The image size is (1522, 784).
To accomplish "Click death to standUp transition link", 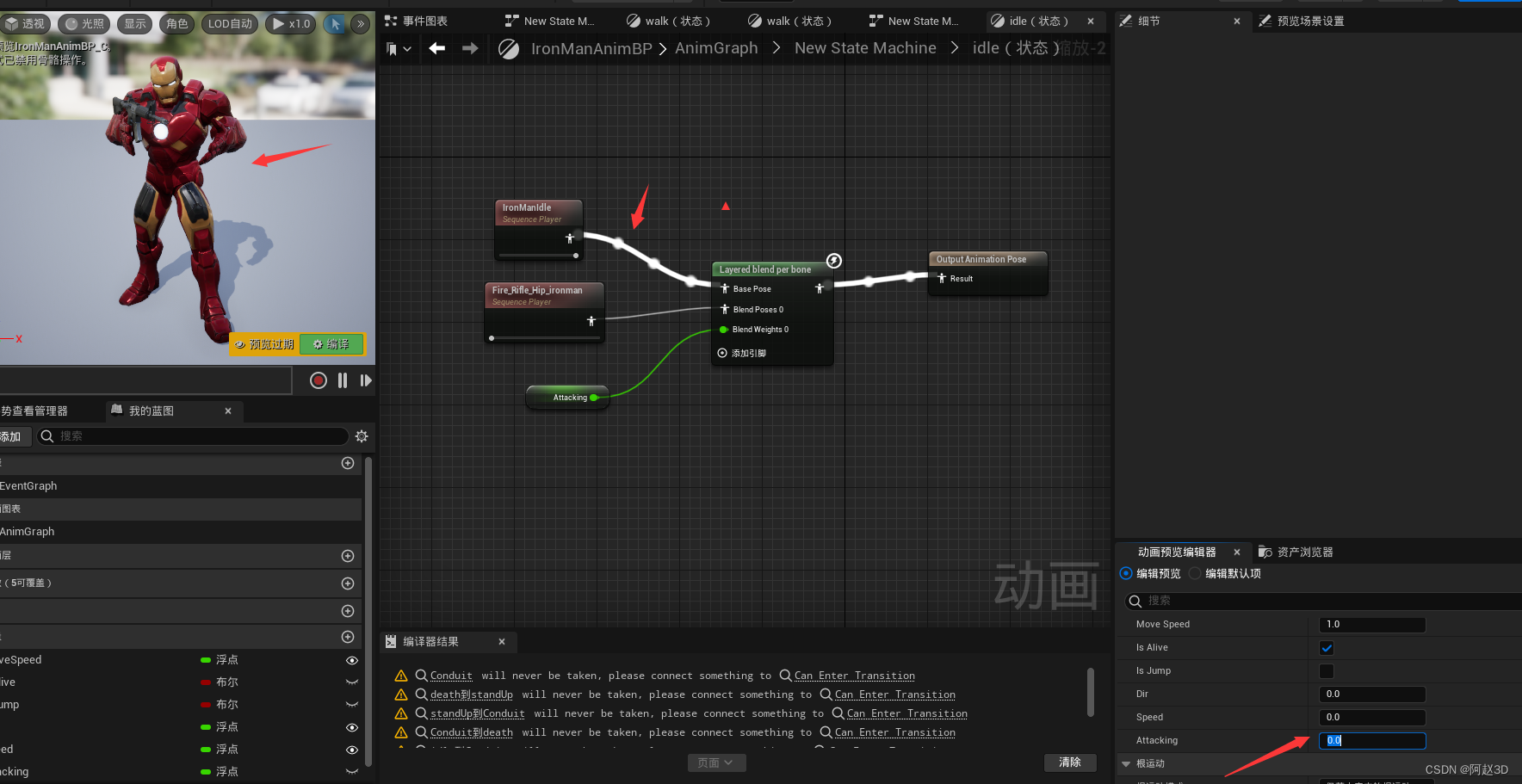I will click(x=472, y=694).
